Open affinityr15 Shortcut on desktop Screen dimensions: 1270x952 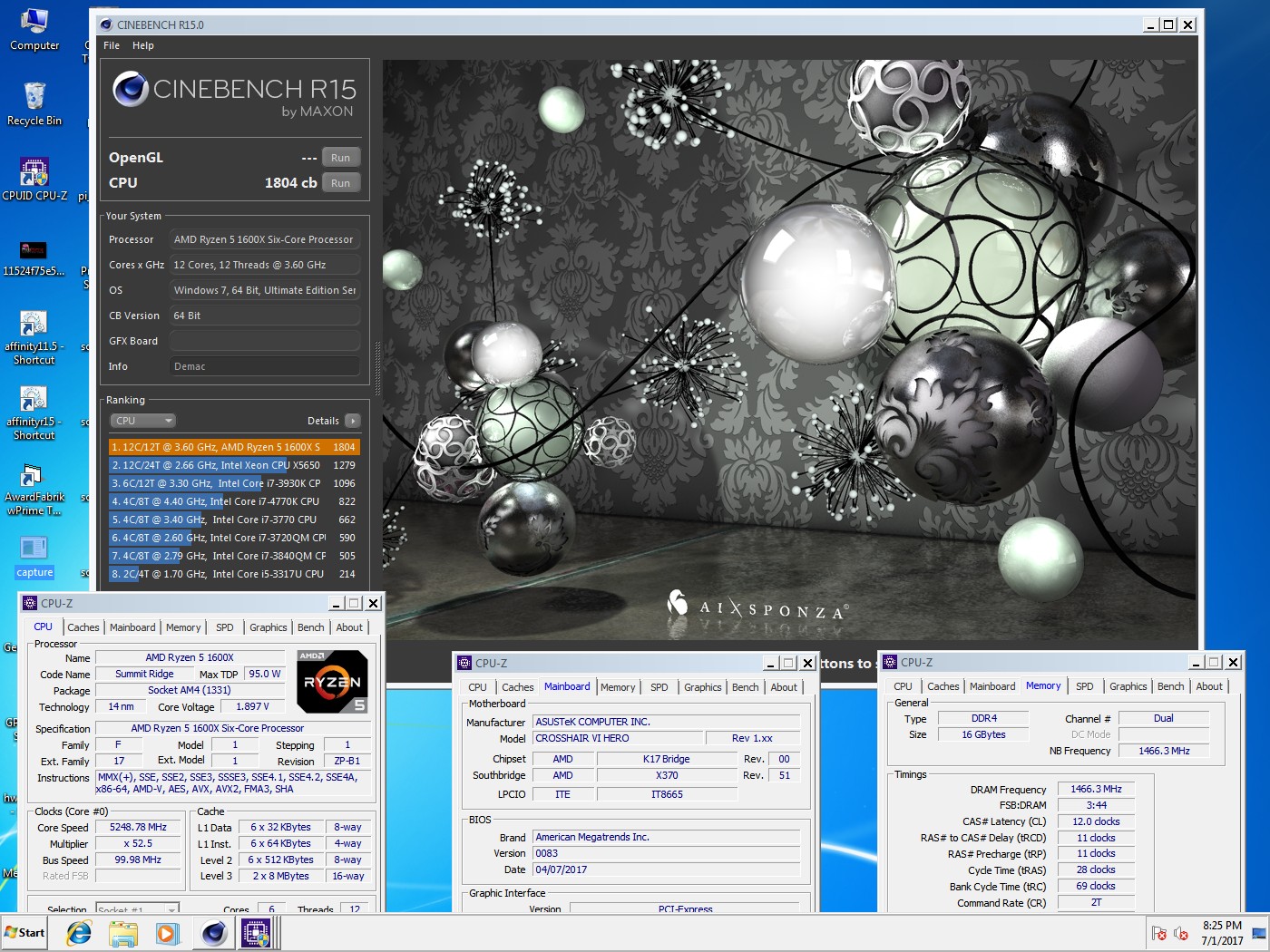[34, 413]
